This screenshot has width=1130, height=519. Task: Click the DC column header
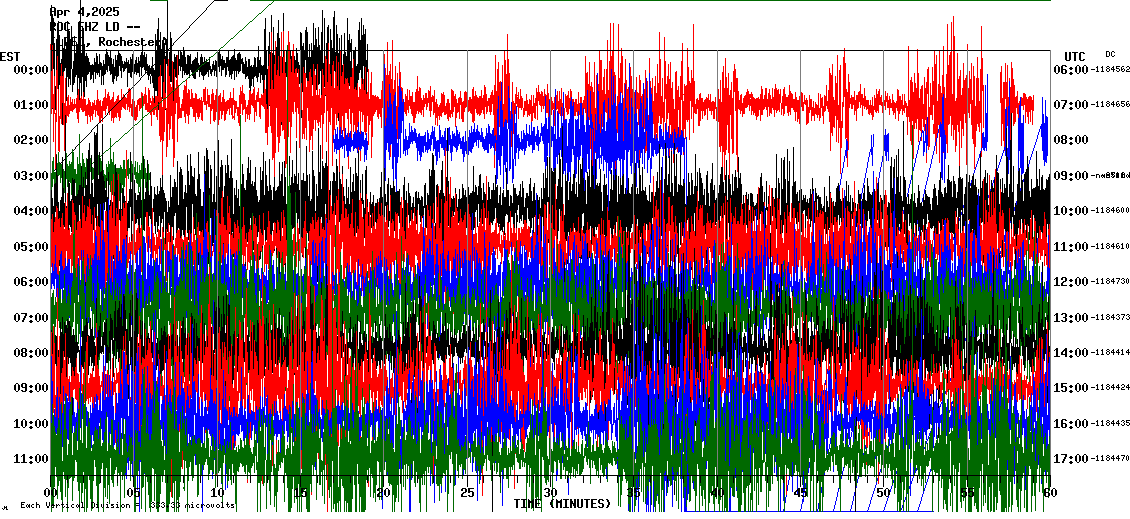pyautogui.click(x=1110, y=54)
